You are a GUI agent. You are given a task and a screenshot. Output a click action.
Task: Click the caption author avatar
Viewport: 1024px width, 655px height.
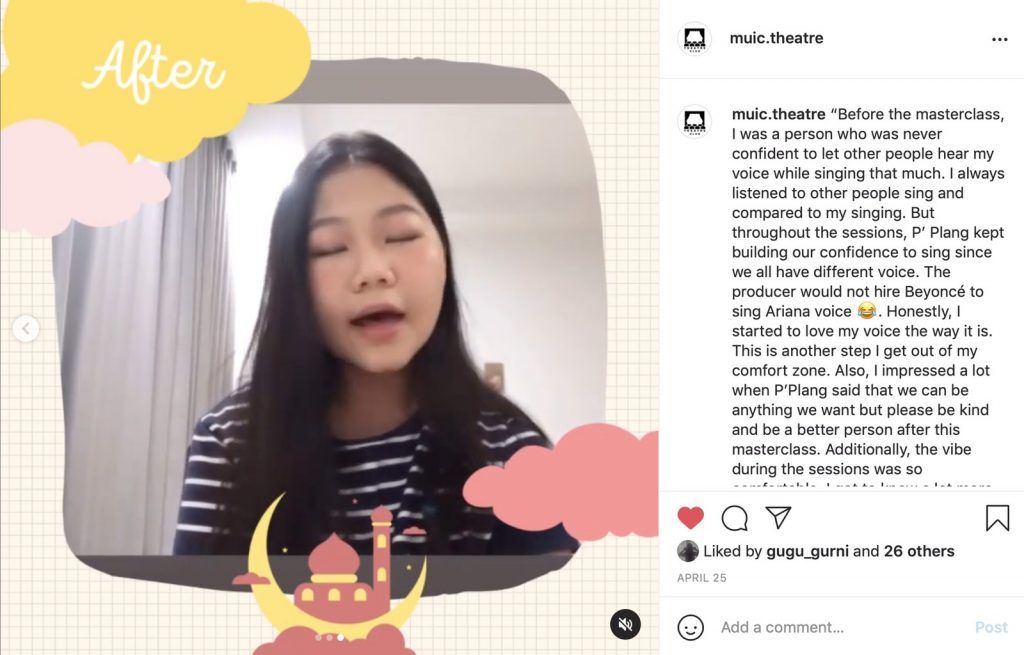pos(694,121)
